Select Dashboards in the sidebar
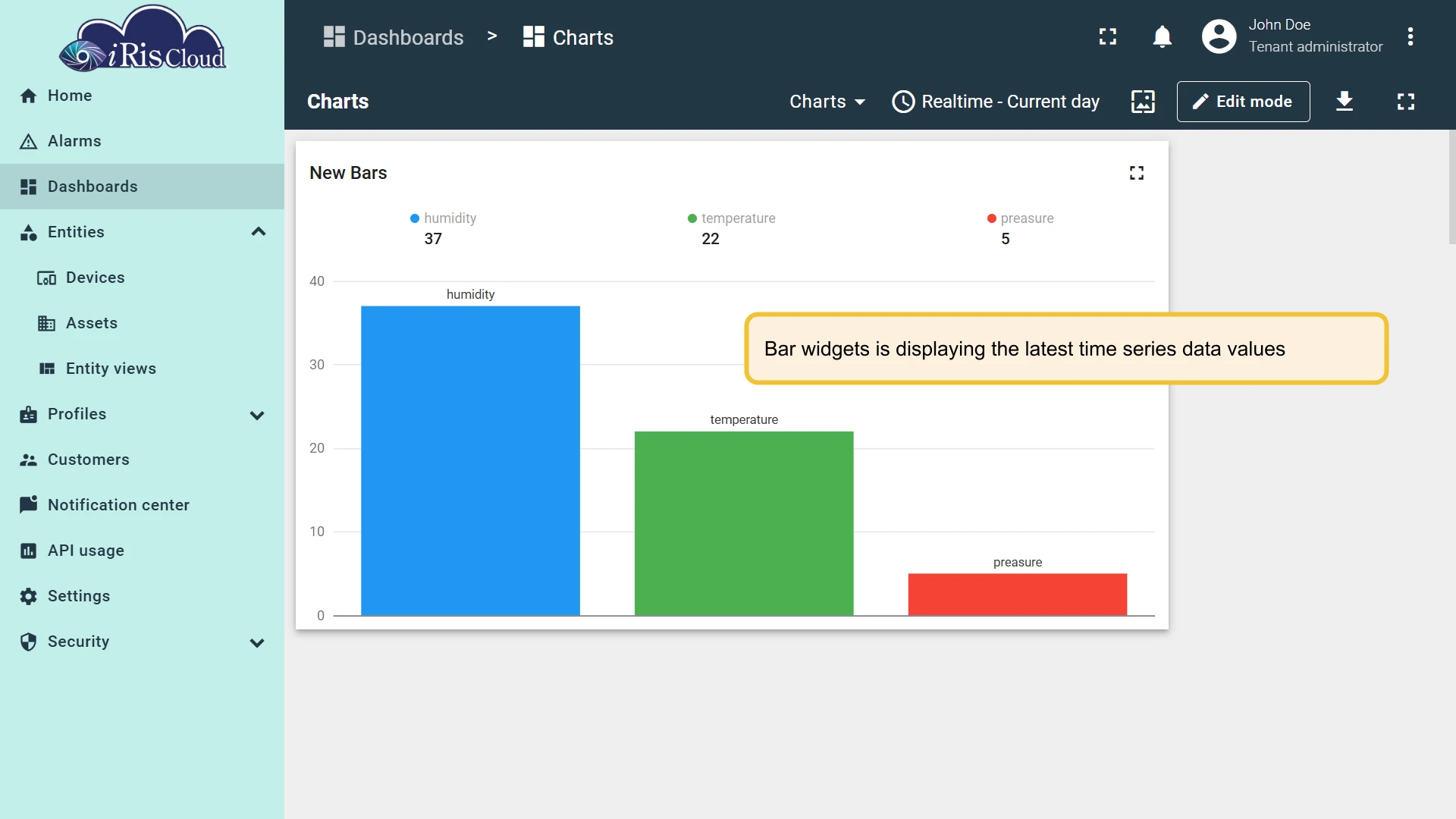Viewport: 1456px width, 819px height. coord(142,187)
